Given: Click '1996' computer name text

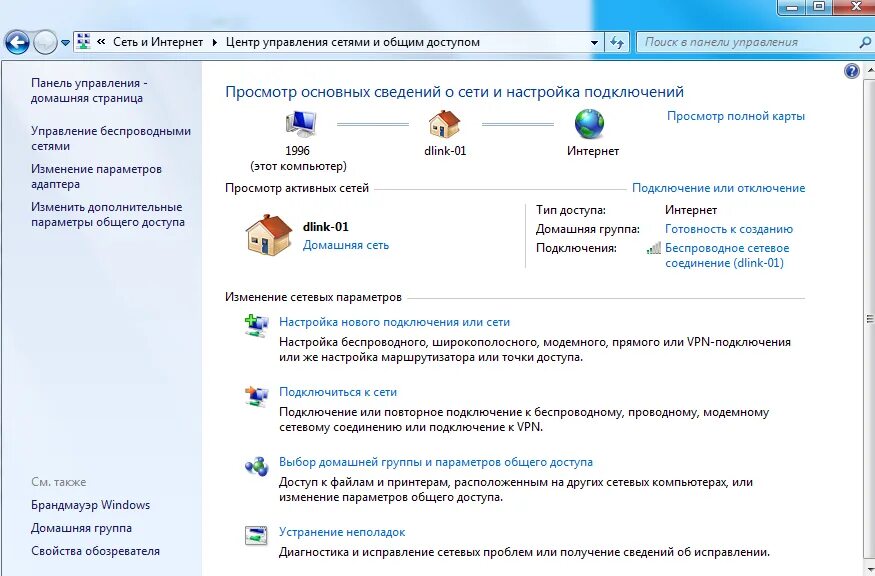Looking at the screenshot, I should click(x=297, y=151).
